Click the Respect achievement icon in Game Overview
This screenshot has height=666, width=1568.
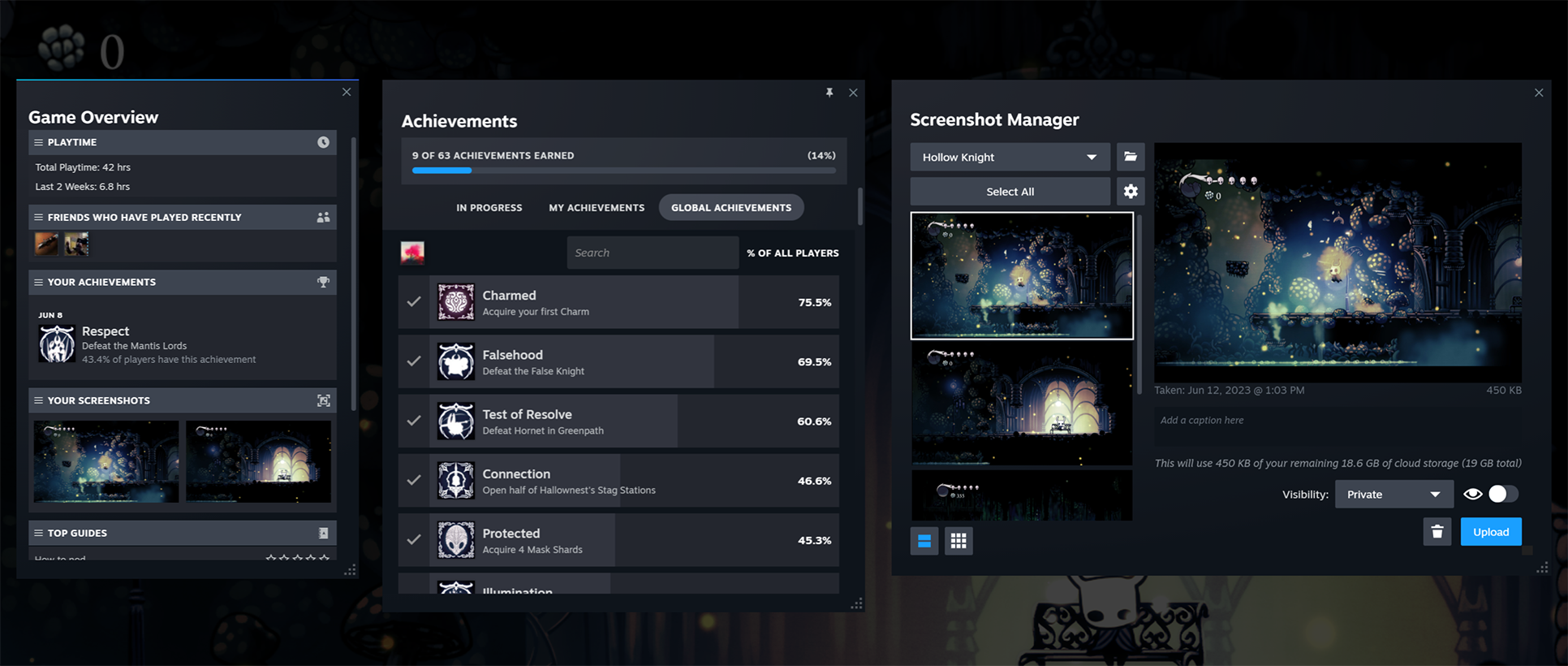[x=57, y=344]
